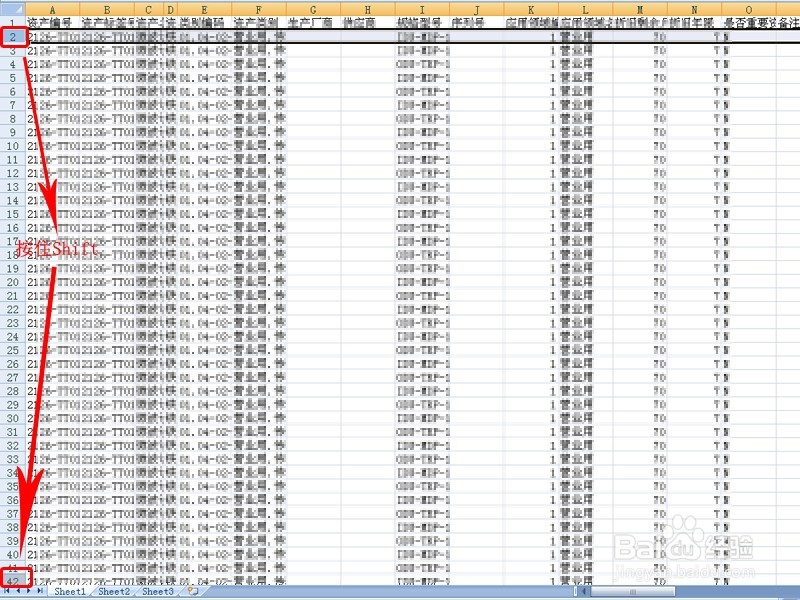Image resolution: width=800 pixels, height=600 pixels.
Task: Click header cell 序列号 in J1
Action: pyautogui.click(x=477, y=23)
